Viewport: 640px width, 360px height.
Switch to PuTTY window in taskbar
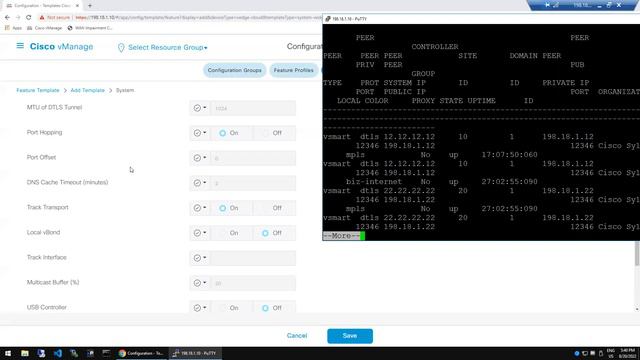pyautogui.click(x=195, y=353)
